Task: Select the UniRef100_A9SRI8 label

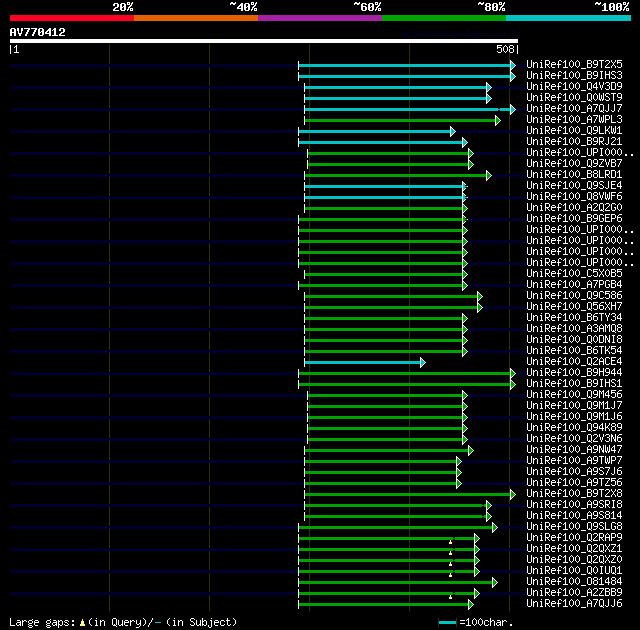Action: (574, 505)
